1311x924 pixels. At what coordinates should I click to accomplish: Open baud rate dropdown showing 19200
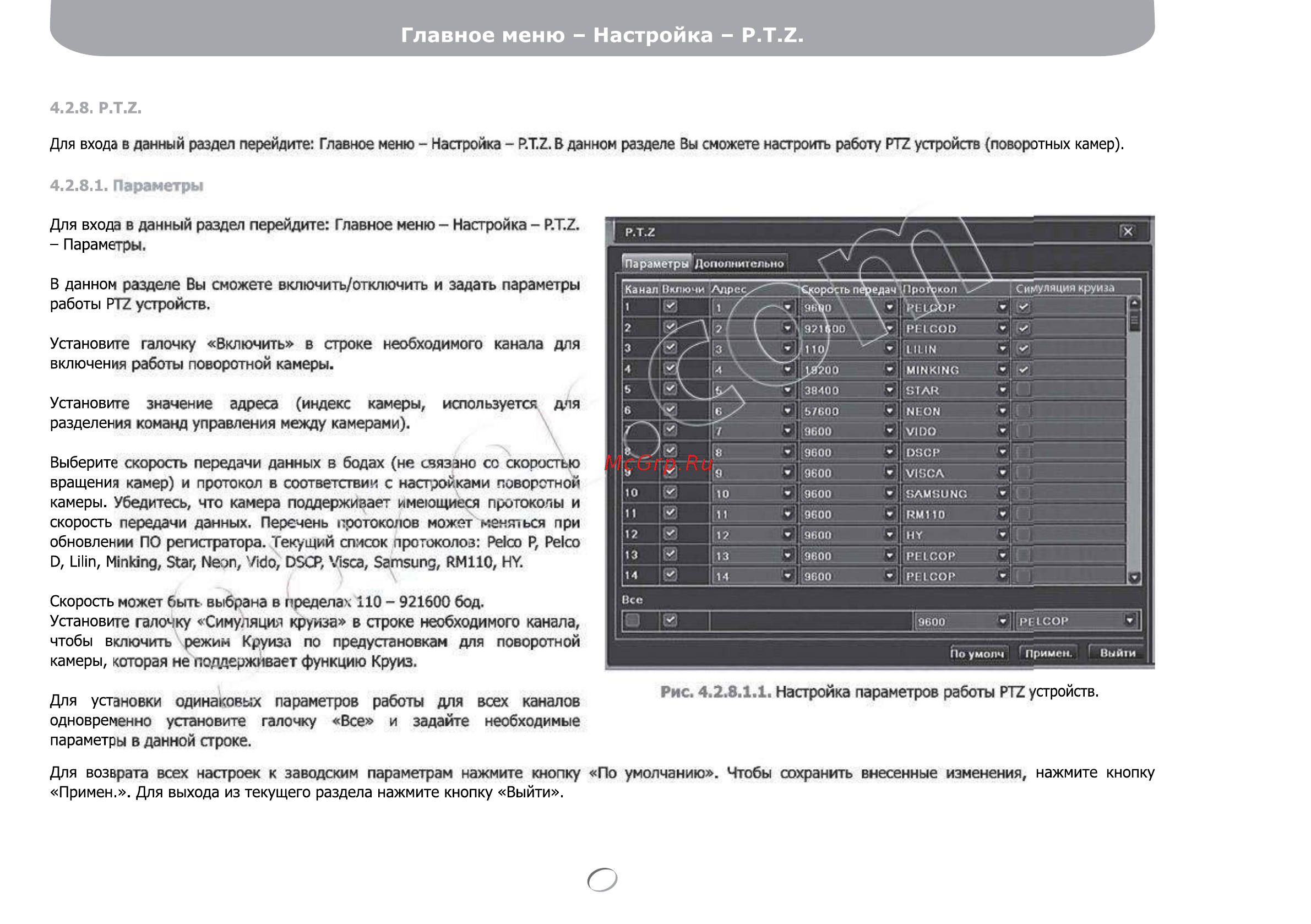890,369
